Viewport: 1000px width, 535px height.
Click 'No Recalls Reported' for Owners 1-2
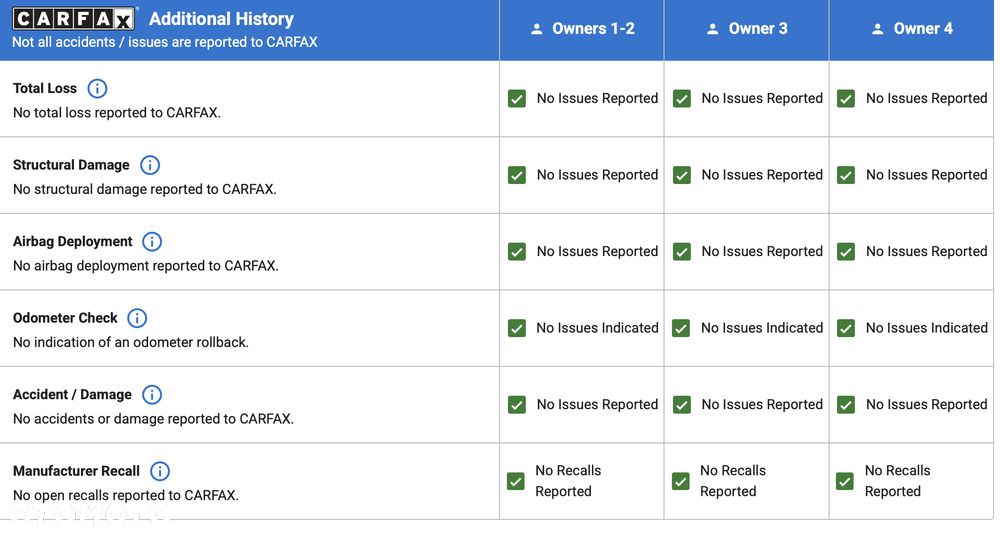coord(568,481)
